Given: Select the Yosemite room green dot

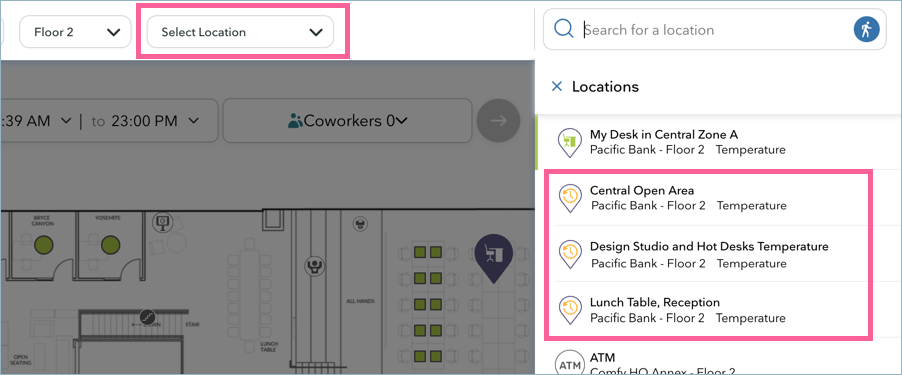Looking at the screenshot, I should tap(110, 246).
